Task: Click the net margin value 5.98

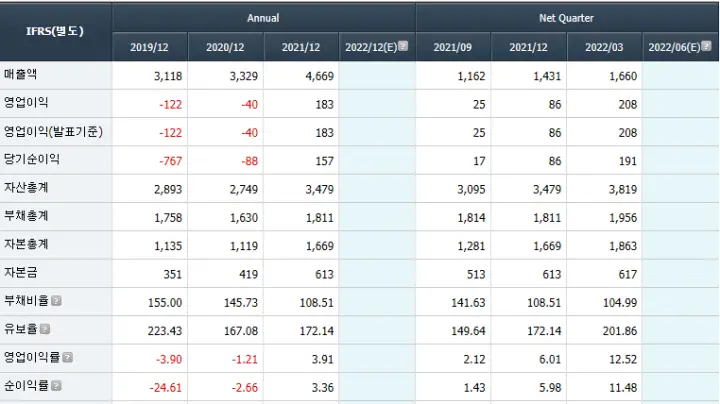Action: point(550,388)
